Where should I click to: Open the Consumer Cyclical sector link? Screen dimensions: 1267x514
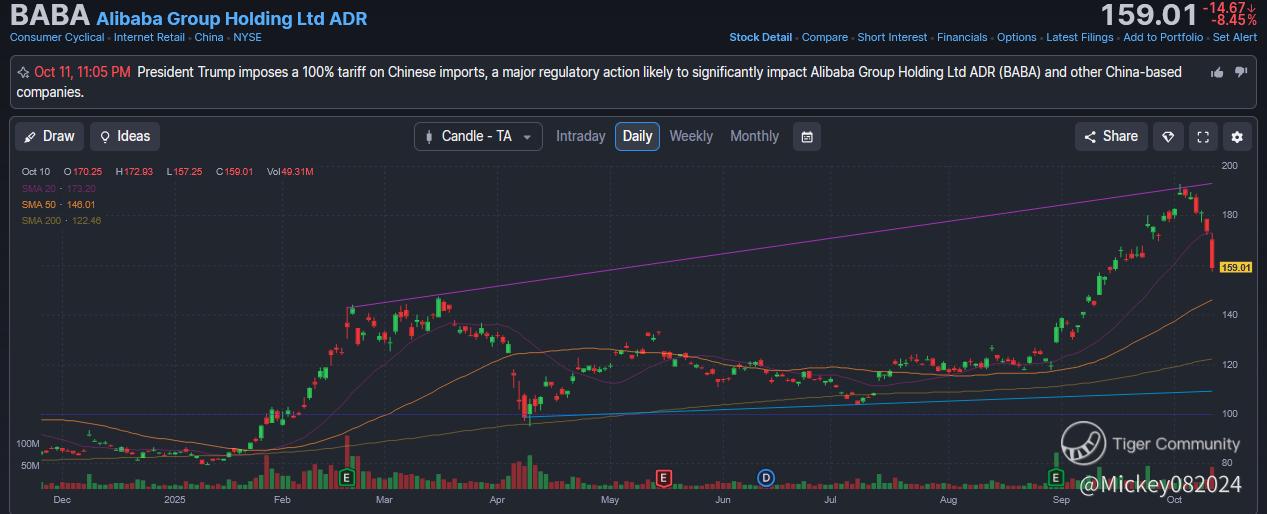tap(57, 37)
